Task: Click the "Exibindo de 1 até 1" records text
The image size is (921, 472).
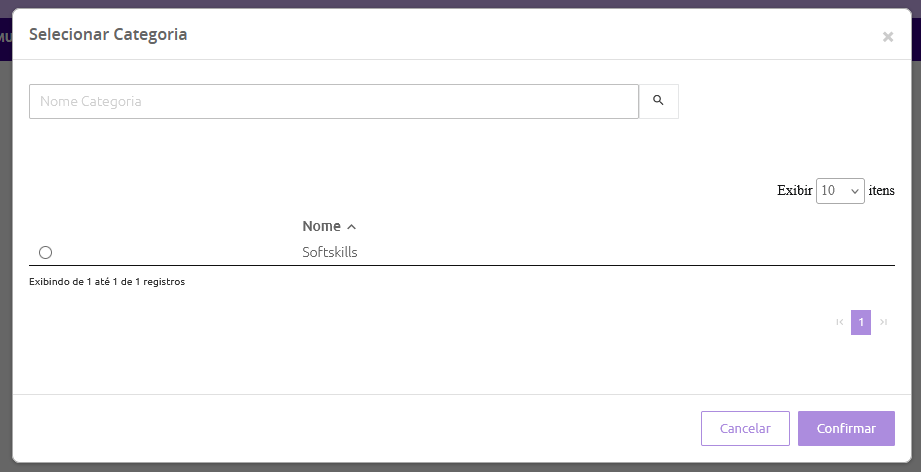Action: tap(107, 282)
